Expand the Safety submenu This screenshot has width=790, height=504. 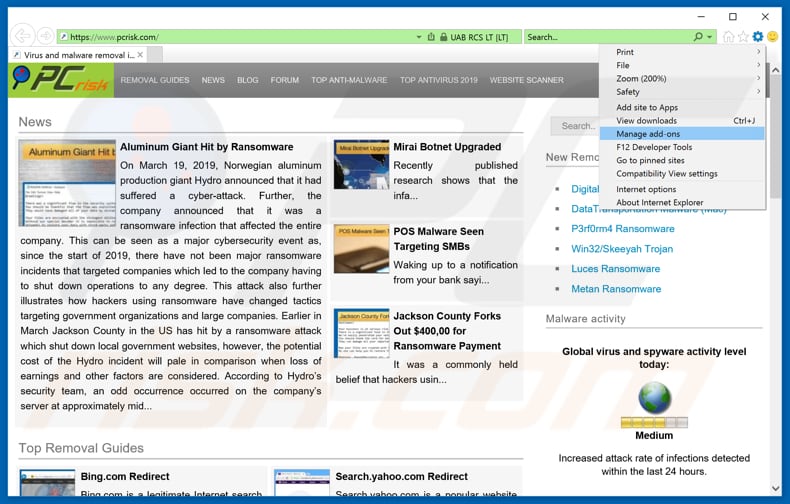pos(682,92)
